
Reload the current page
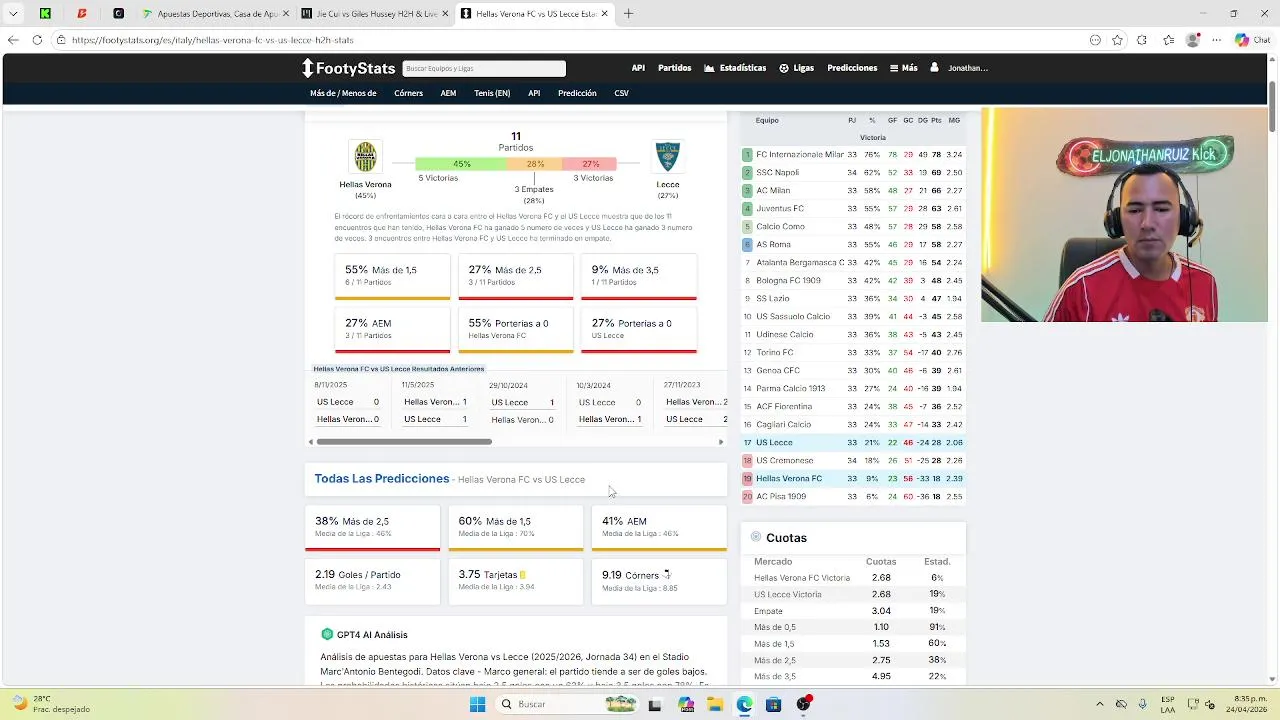click(x=37, y=40)
